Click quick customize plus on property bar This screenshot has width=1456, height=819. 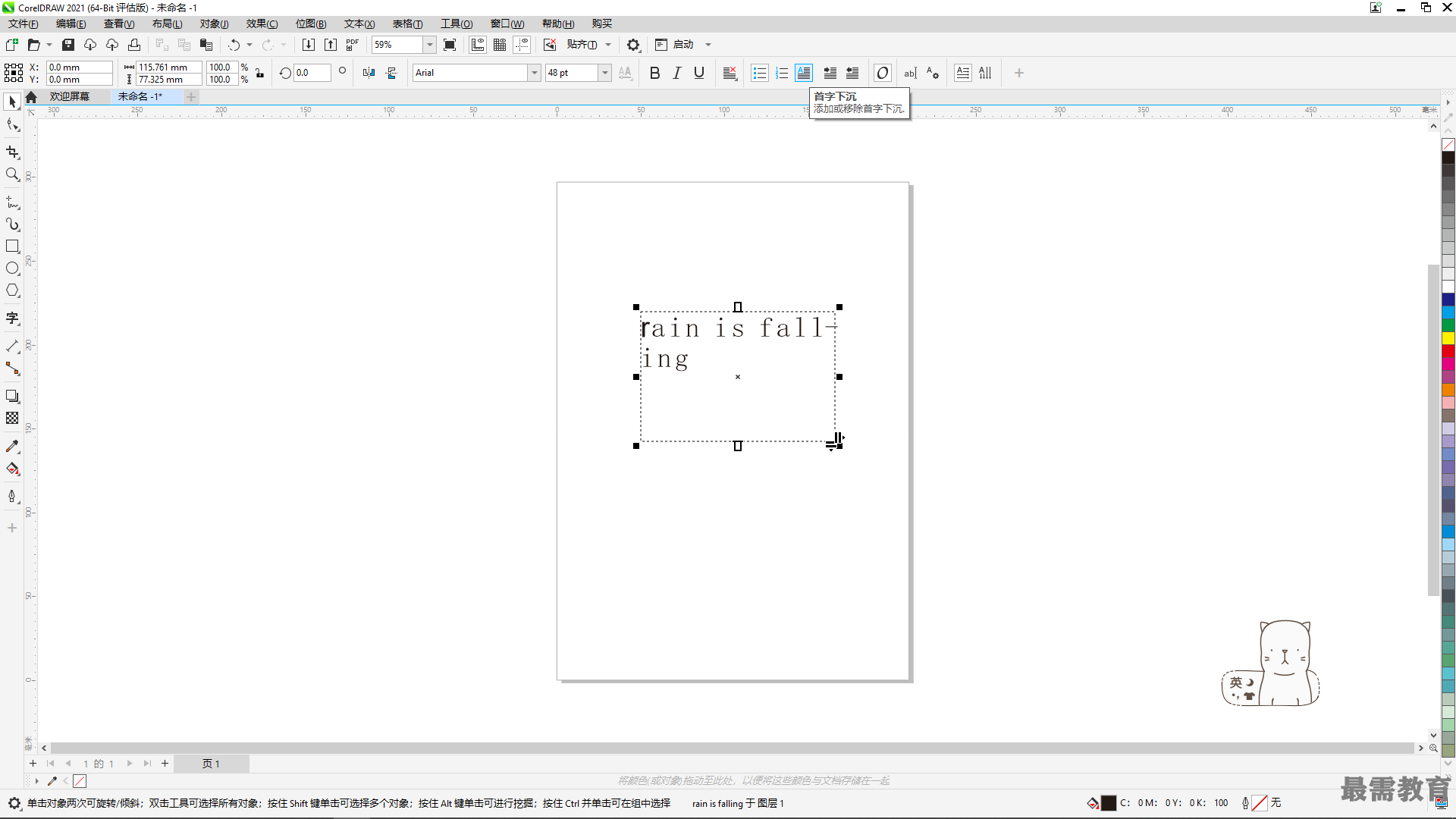click(x=1019, y=73)
